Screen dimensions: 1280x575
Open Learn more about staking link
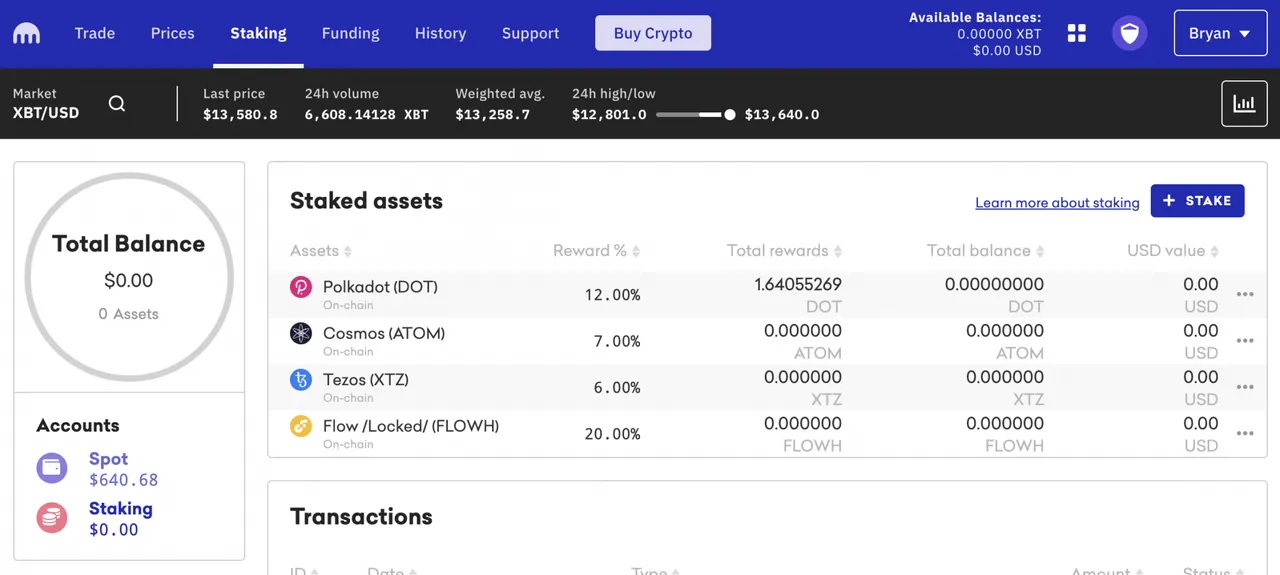coord(1057,203)
